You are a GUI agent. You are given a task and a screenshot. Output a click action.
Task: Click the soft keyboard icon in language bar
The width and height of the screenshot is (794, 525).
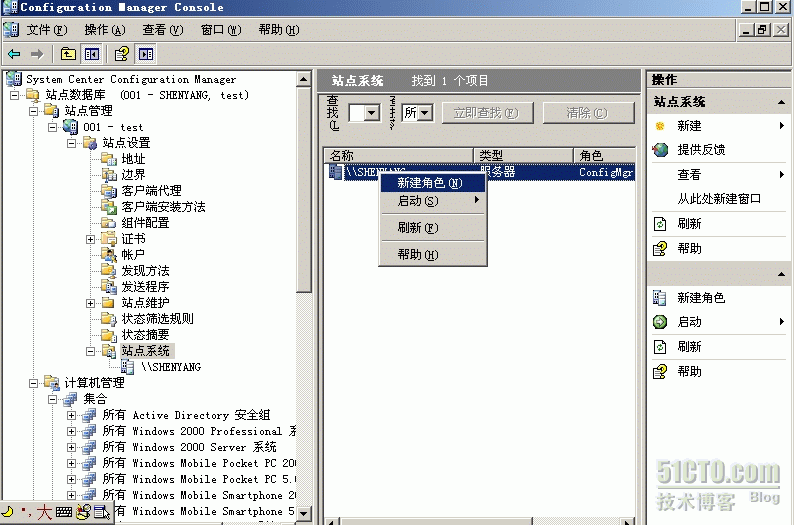[x=64, y=512]
